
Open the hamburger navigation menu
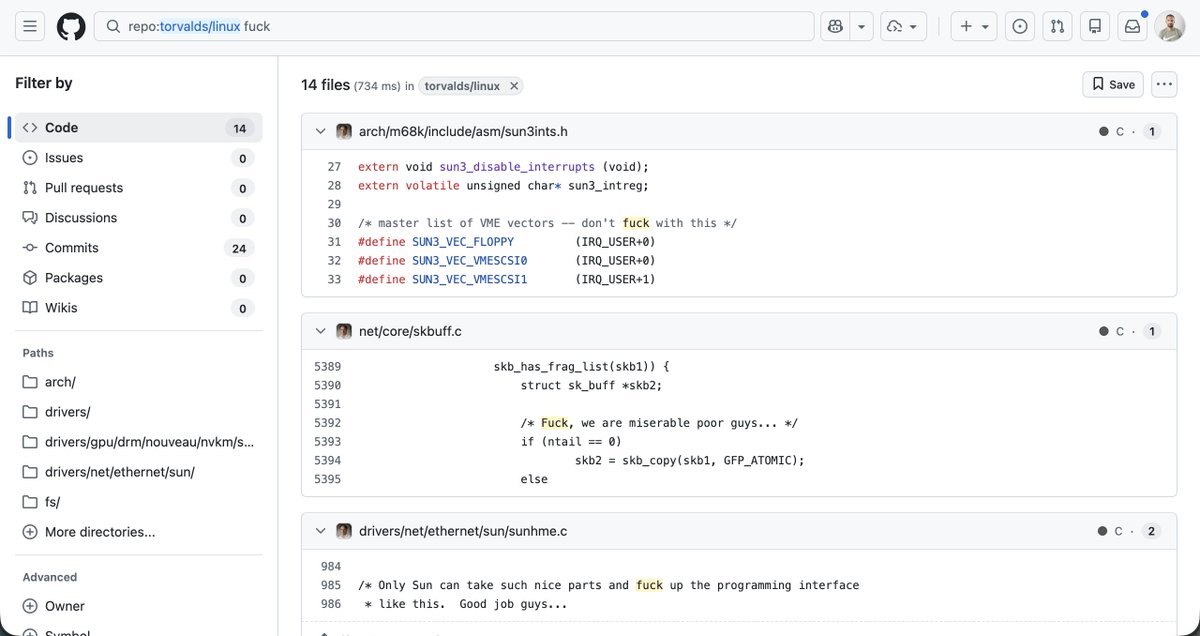[30, 27]
